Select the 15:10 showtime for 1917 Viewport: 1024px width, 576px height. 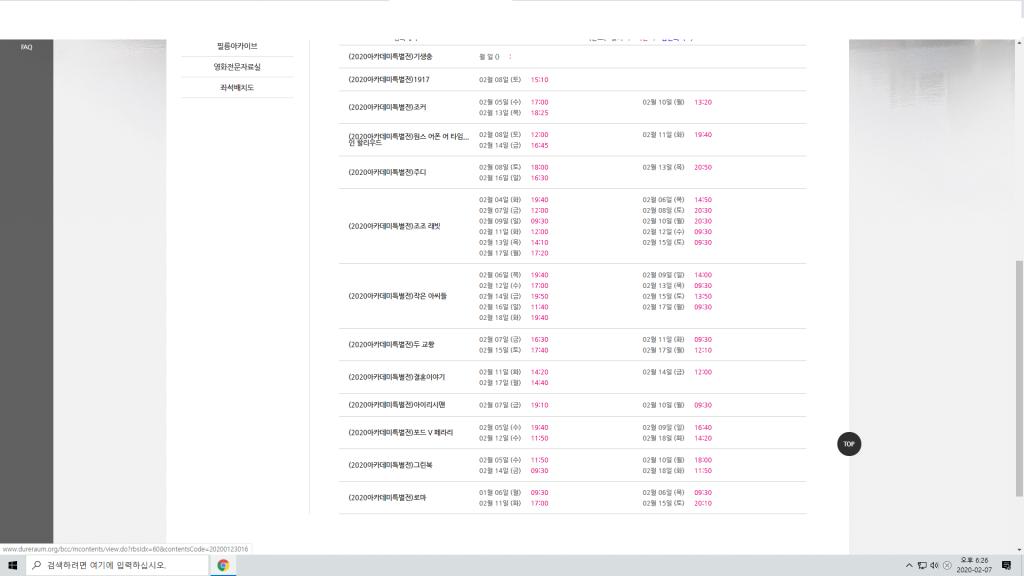coord(539,80)
